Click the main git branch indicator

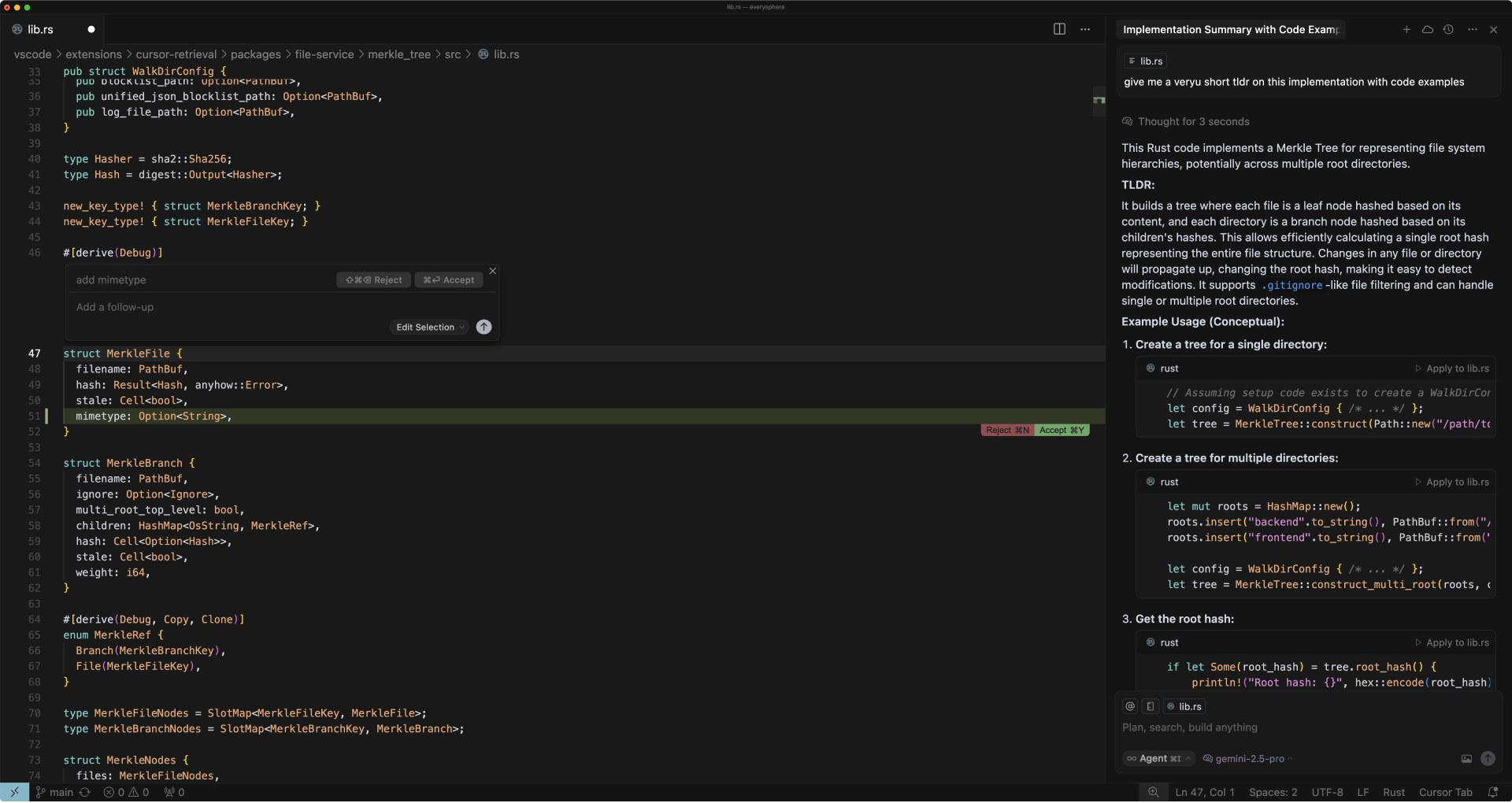point(54,793)
